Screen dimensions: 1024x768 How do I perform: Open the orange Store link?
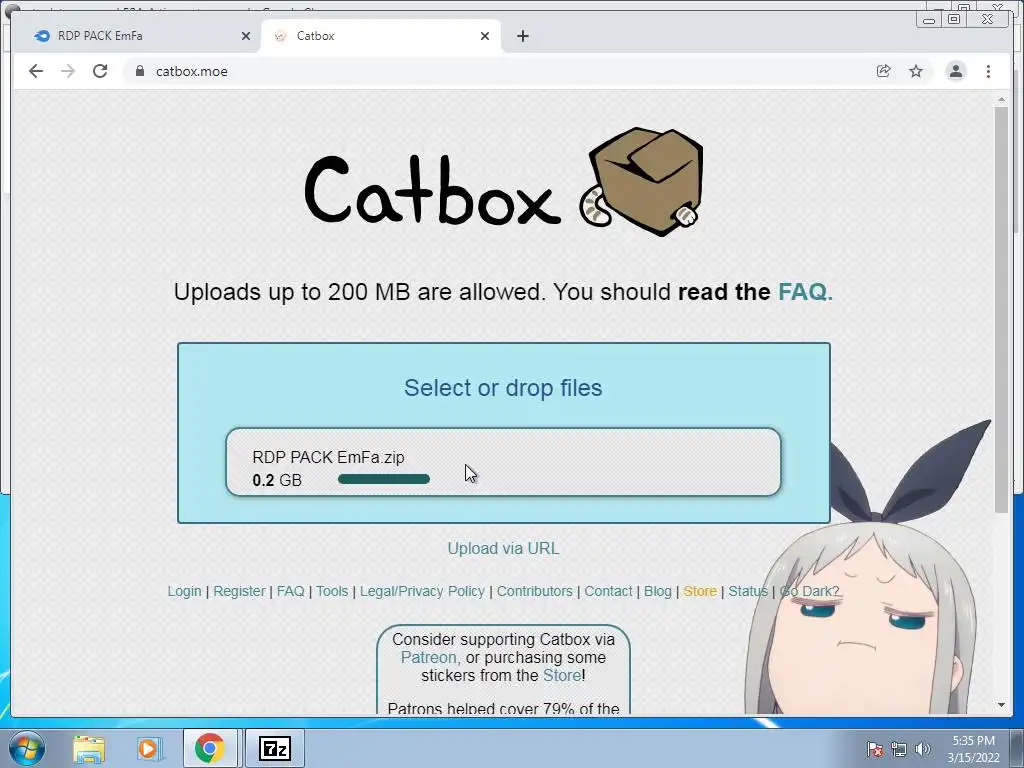pos(699,591)
